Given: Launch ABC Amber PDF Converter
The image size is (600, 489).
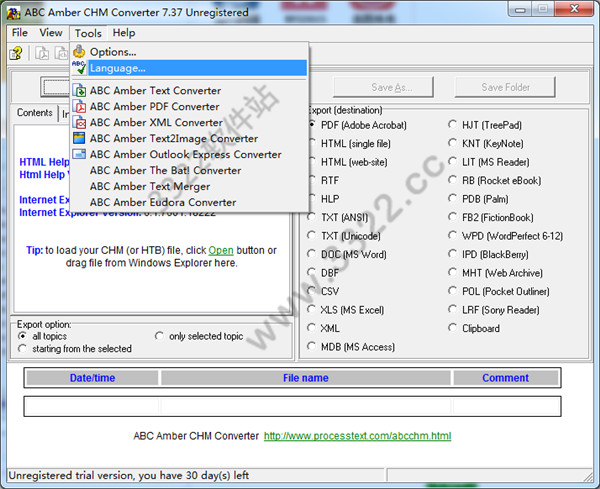Looking at the screenshot, I should pos(189,107).
